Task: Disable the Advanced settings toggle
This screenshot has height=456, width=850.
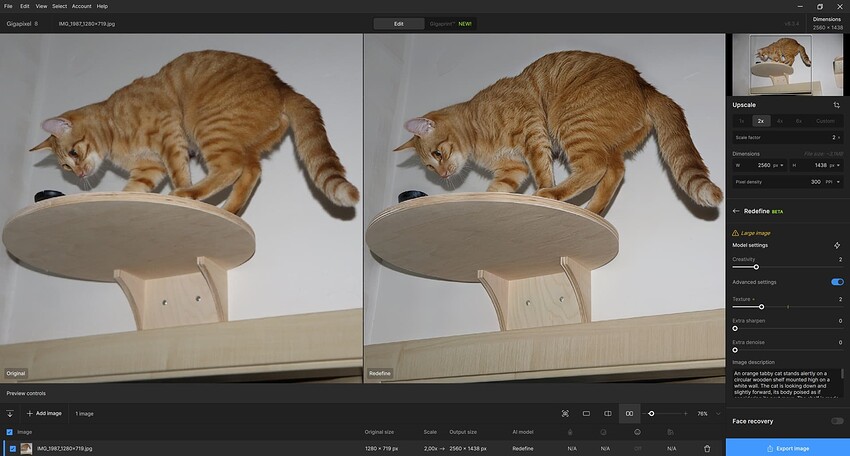Action: coord(836,282)
